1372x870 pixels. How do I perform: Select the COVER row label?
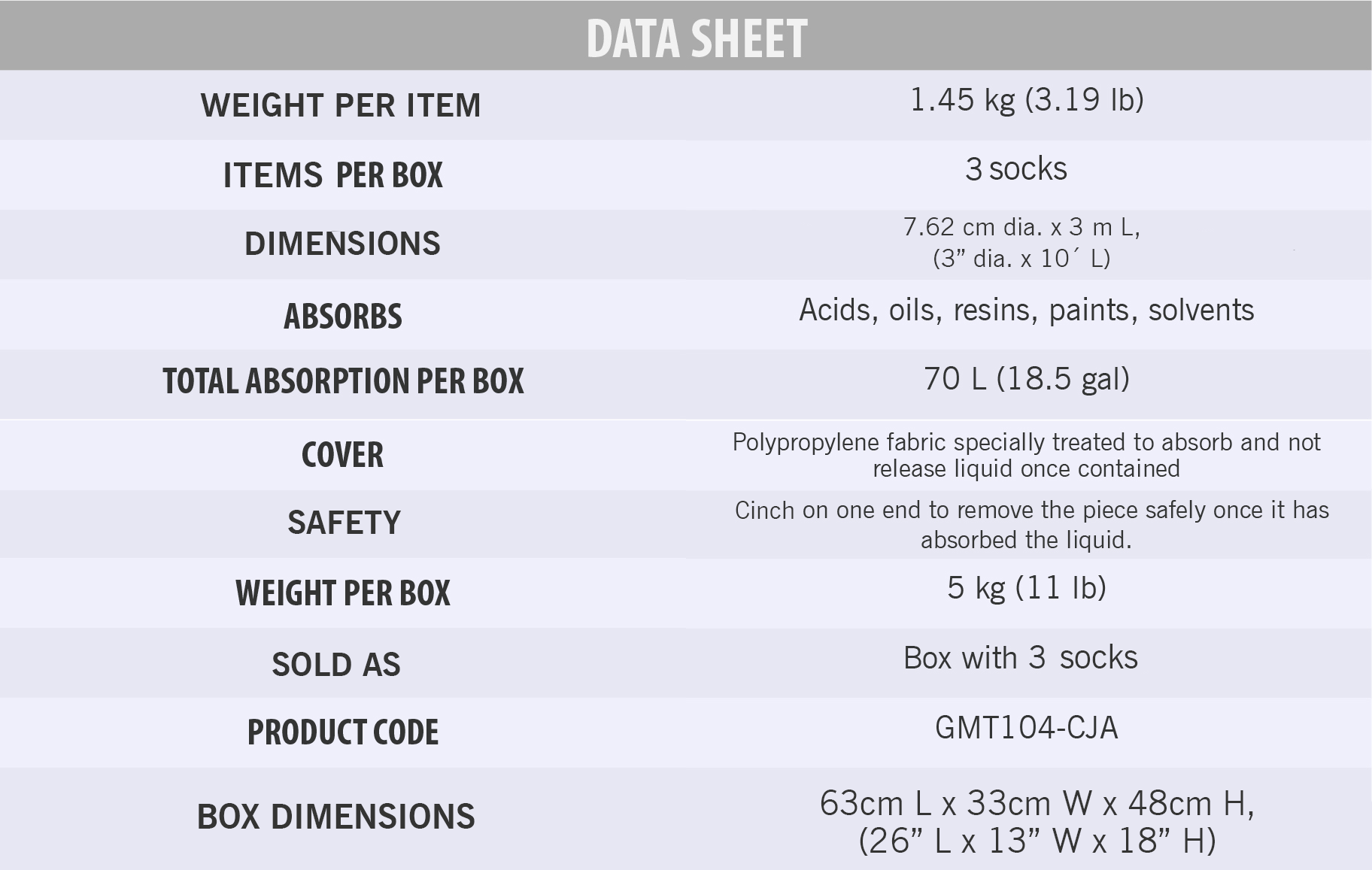342,455
